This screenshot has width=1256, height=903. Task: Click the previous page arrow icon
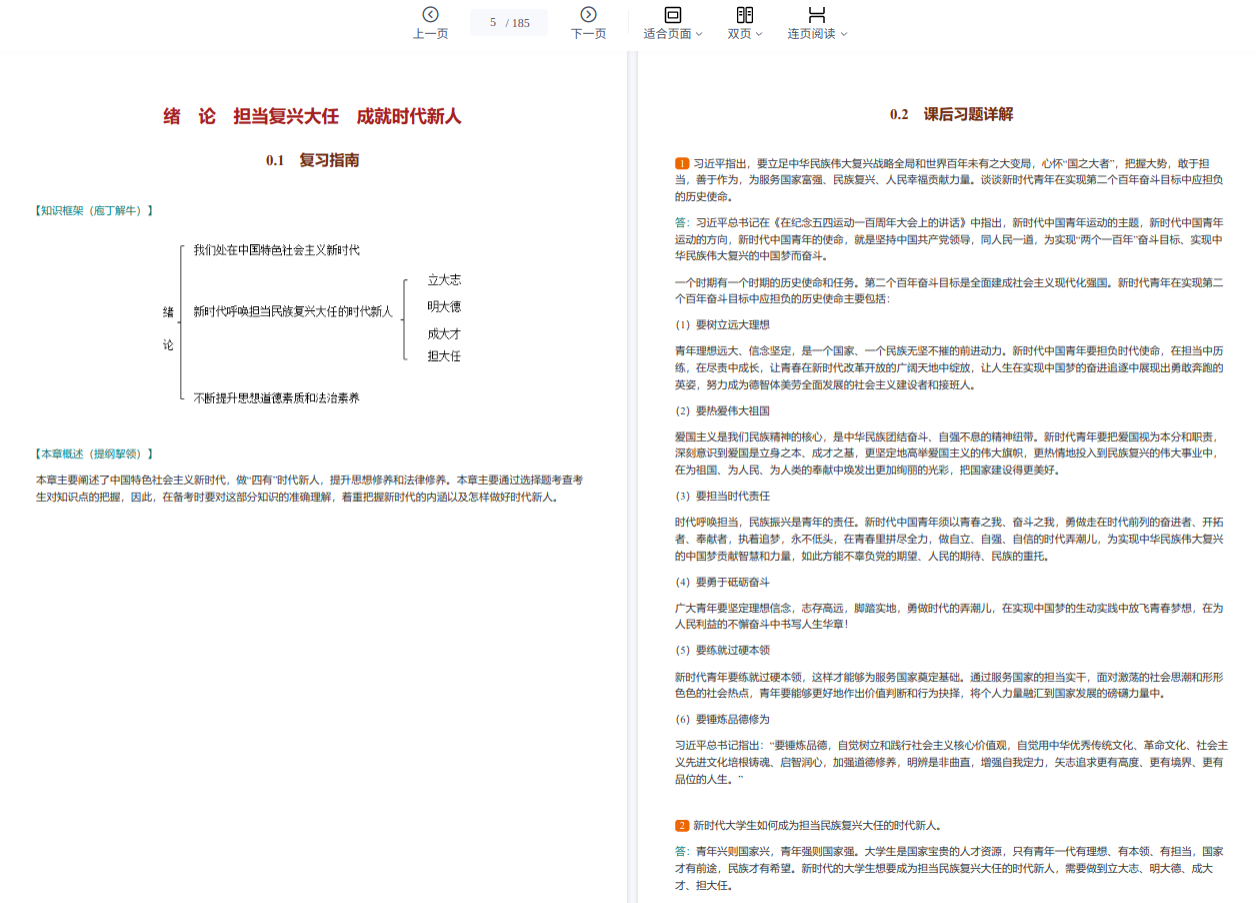[x=430, y=14]
